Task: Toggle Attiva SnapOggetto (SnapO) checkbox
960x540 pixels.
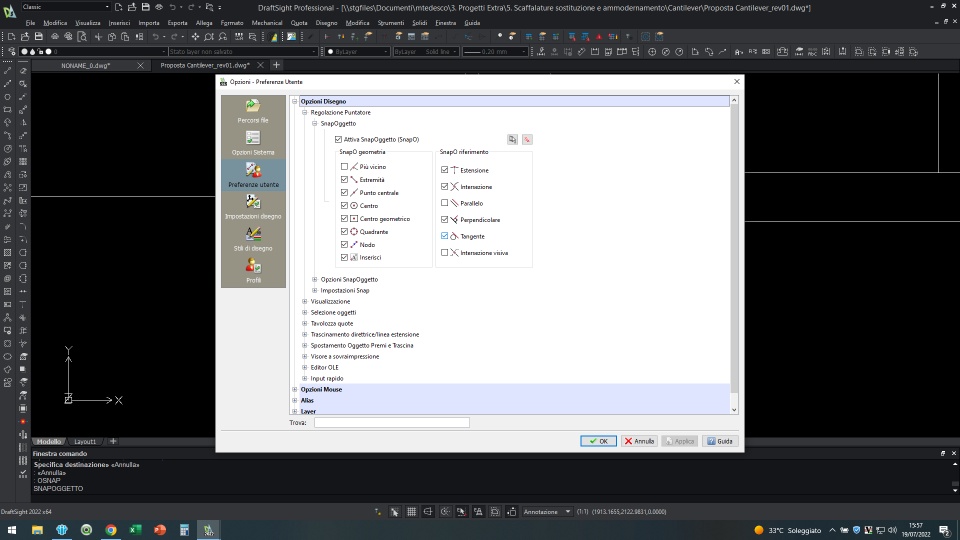Action: point(339,140)
